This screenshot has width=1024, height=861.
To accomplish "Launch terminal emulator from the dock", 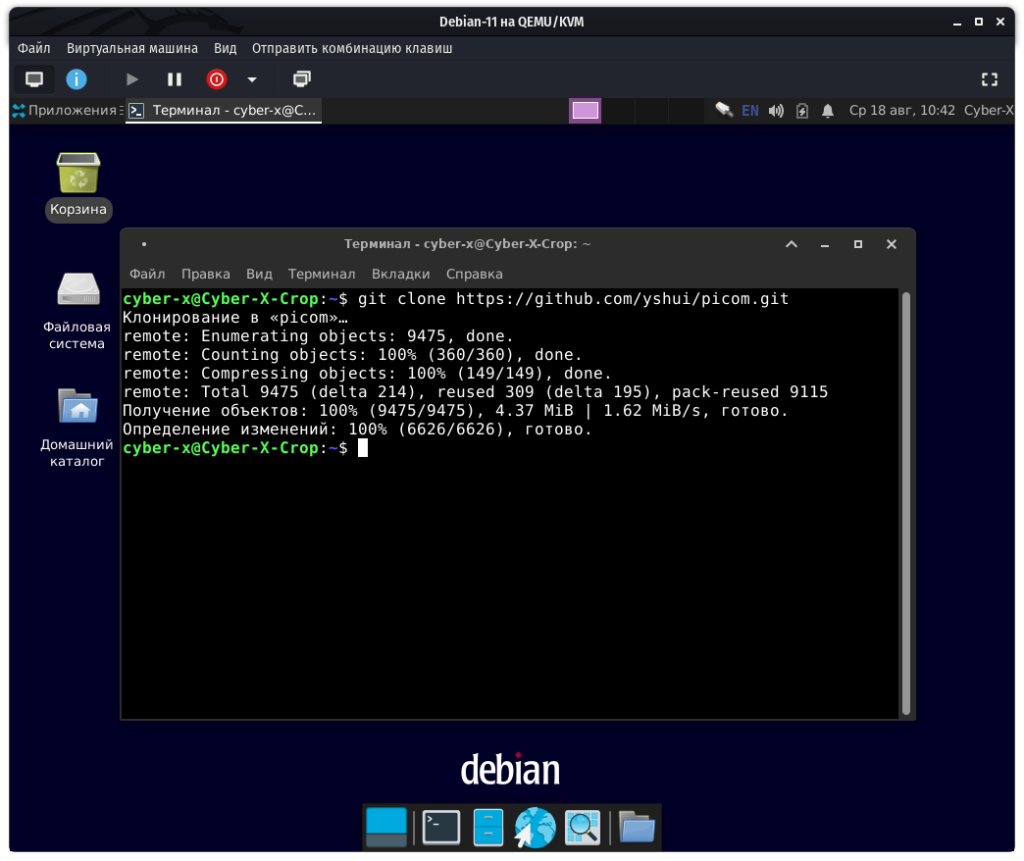I will click(x=441, y=827).
